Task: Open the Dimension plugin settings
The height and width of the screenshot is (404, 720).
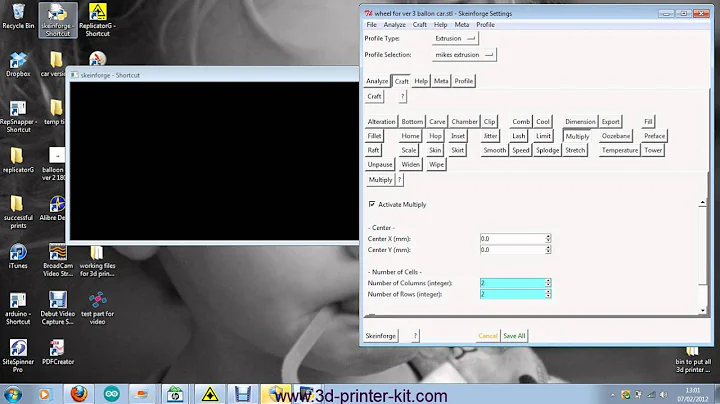Action: click(580, 122)
